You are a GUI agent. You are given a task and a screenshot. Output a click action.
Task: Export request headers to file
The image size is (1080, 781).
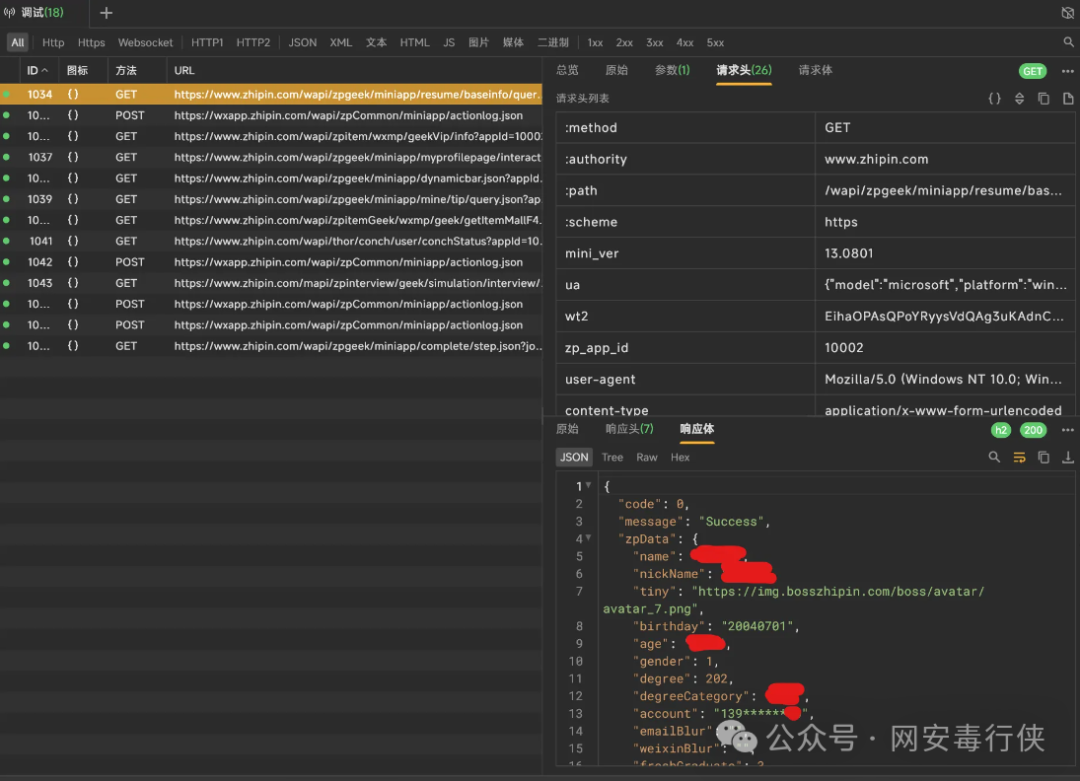point(1068,98)
